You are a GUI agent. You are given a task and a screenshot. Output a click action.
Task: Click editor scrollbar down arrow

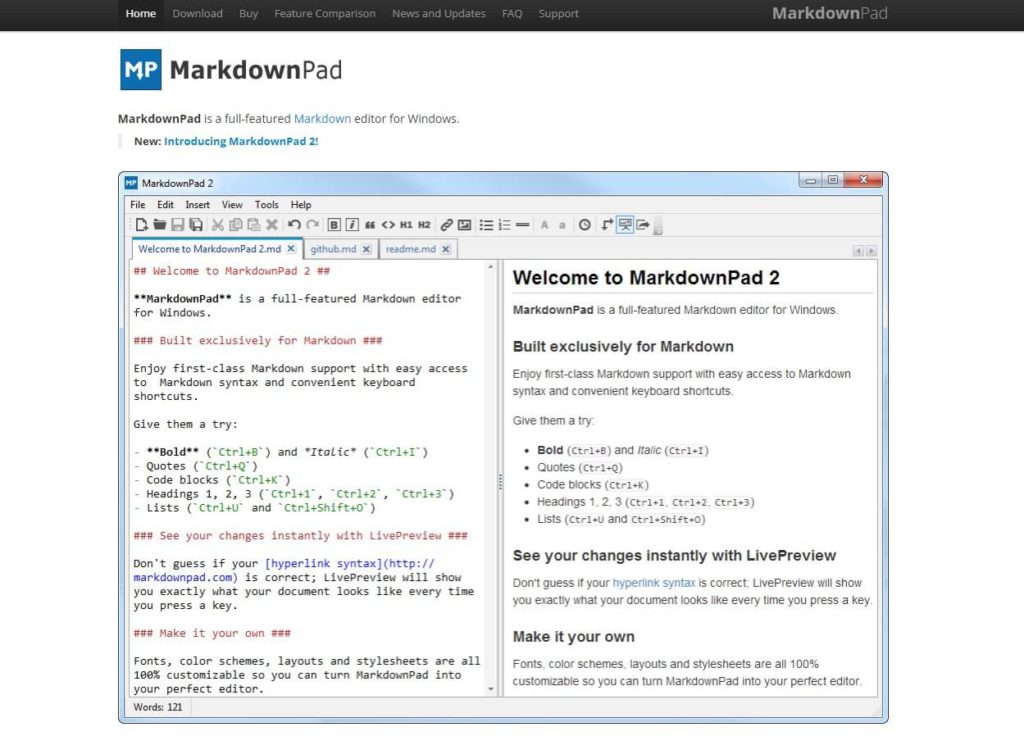point(490,689)
